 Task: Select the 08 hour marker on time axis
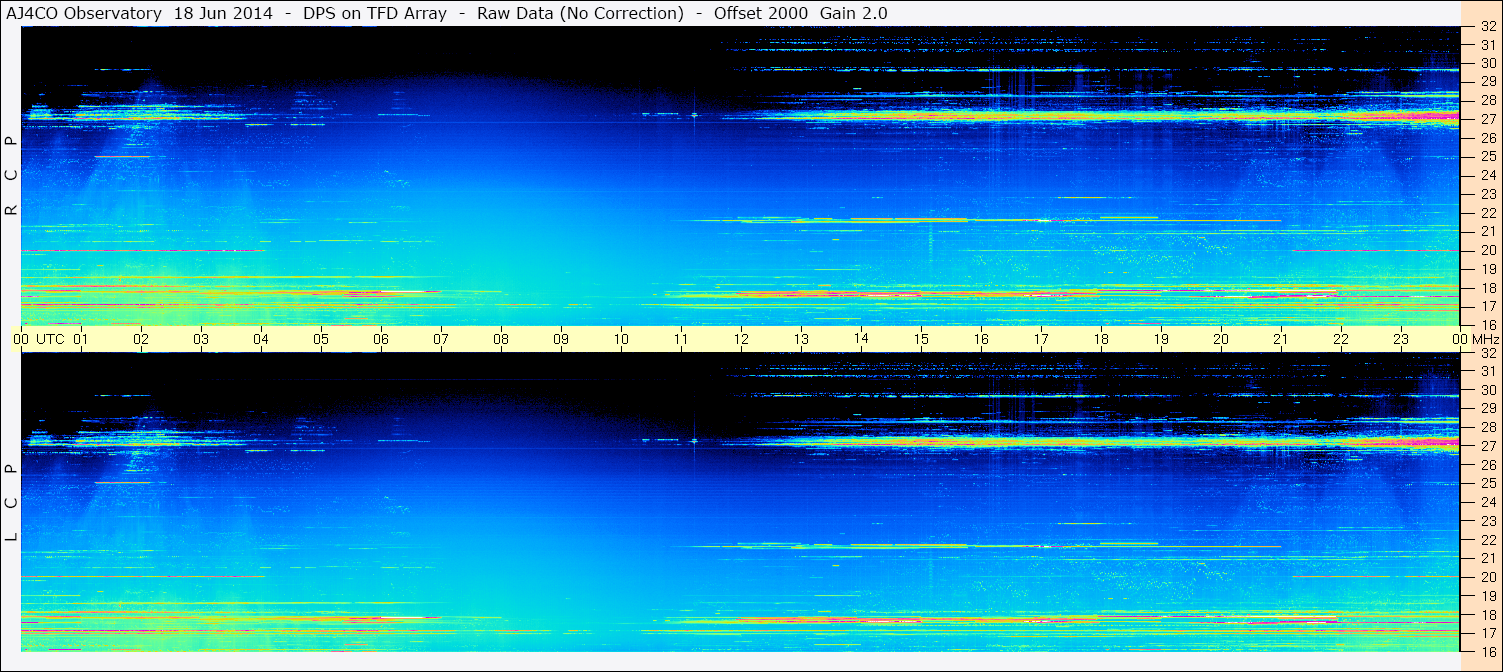501,339
